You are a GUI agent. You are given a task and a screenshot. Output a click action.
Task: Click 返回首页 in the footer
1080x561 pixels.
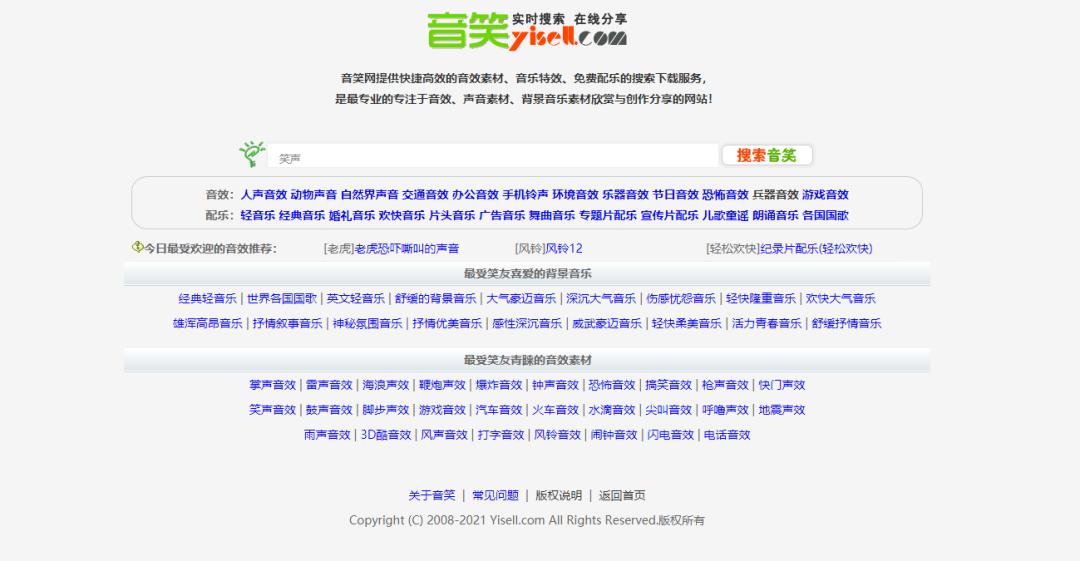pyautogui.click(x=622, y=495)
